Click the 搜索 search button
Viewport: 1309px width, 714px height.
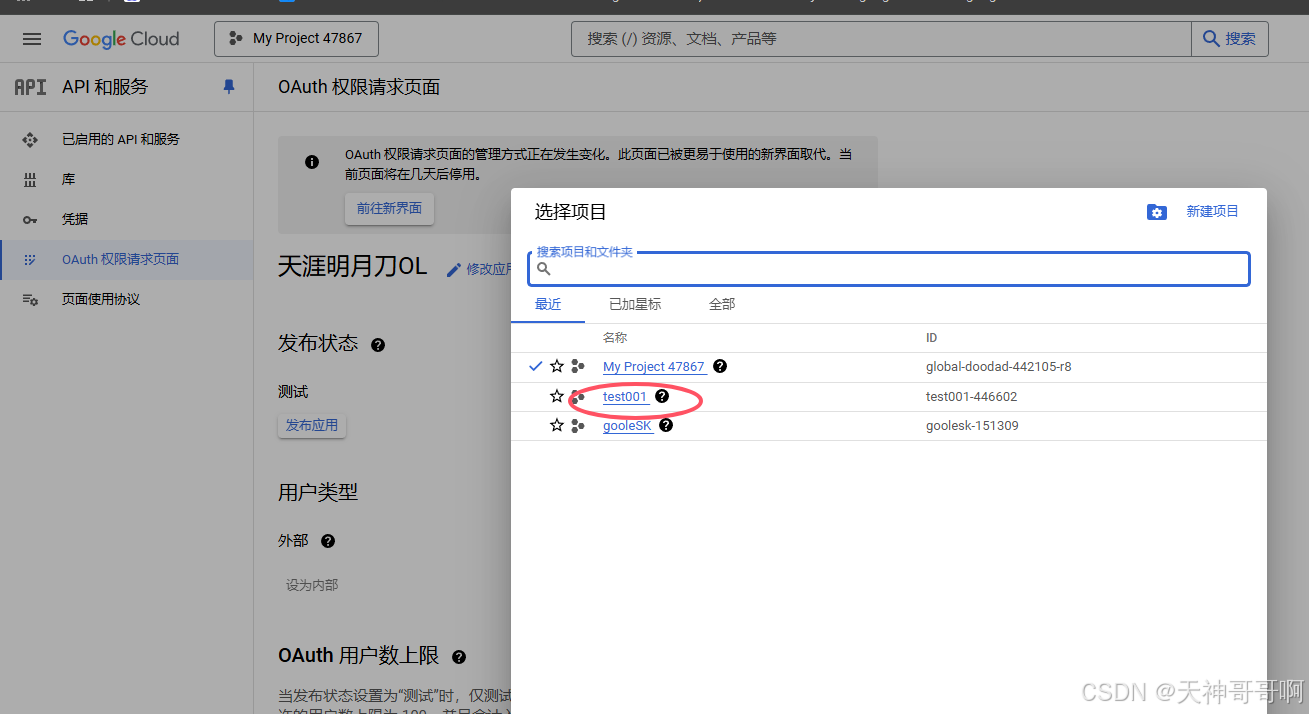coord(1230,39)
